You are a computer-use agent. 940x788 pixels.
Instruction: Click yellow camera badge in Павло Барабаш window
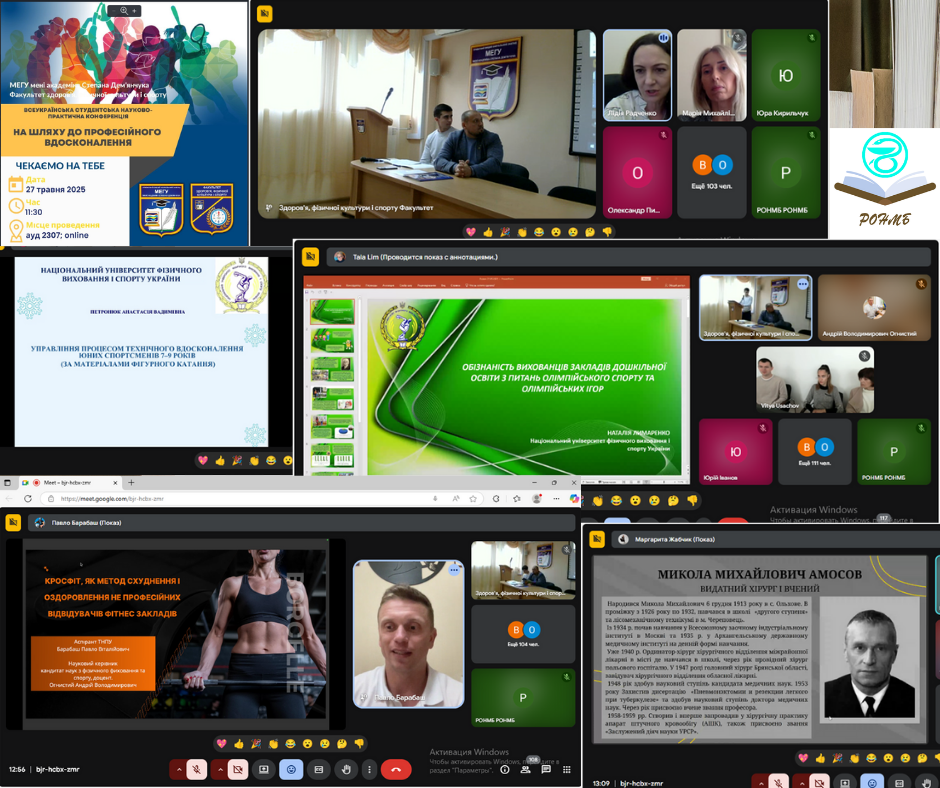[13, 522]
